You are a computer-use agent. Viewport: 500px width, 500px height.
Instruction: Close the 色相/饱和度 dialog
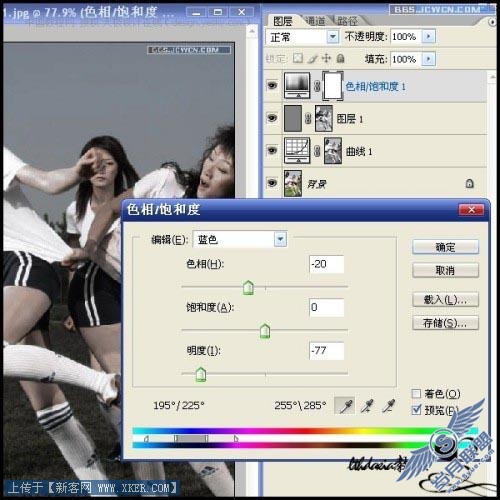tap(471, 210)
